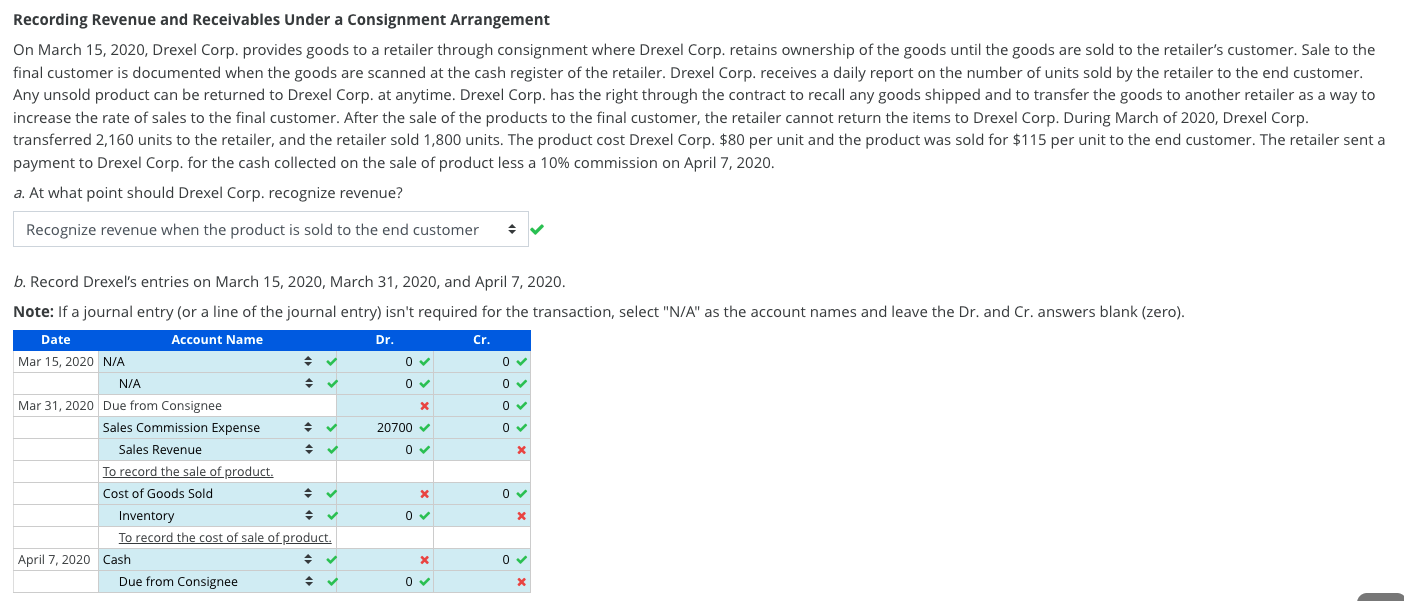Open the Sales Revenue account selector

[309, 449]
